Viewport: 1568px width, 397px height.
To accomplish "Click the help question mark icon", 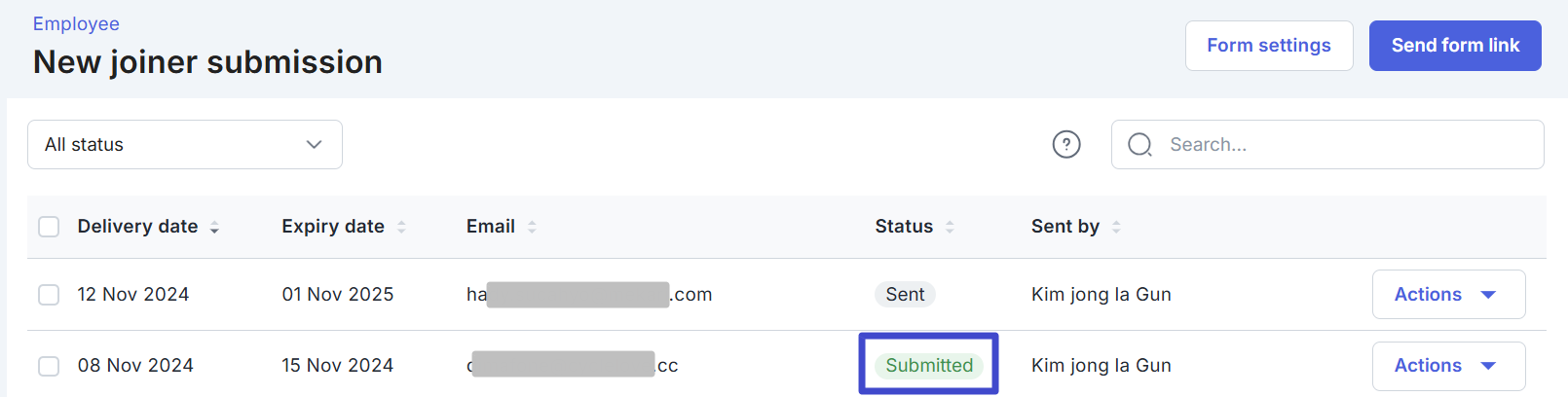I will [x=1066, y=145].
